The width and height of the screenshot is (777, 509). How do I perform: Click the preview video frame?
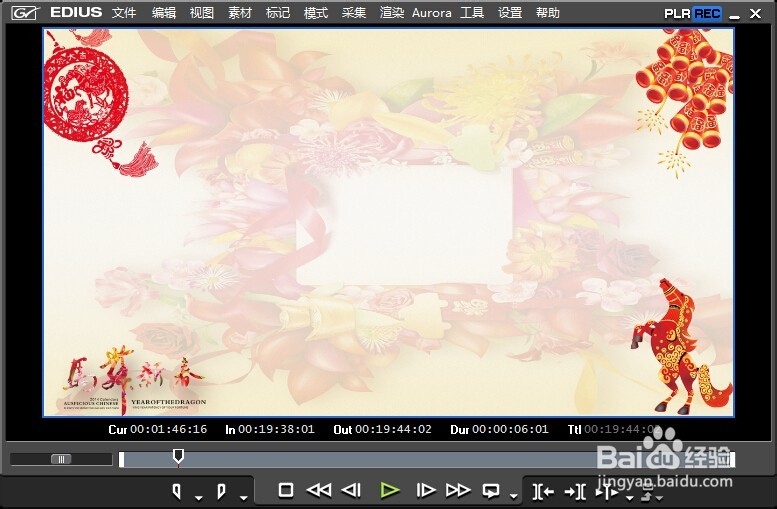point(388,222)
